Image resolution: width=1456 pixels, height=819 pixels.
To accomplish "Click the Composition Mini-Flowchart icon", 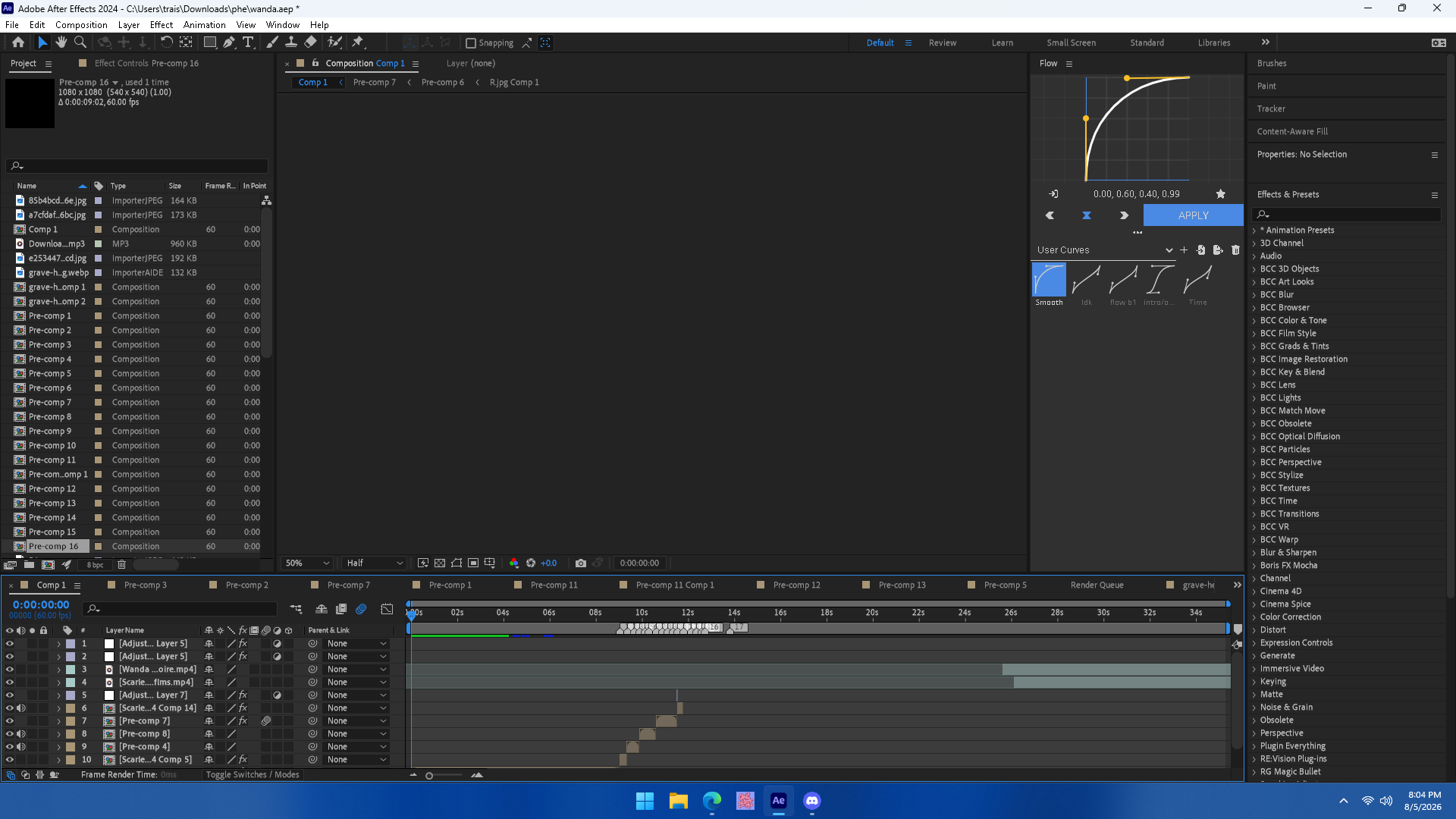I will (x=296, y=609).
